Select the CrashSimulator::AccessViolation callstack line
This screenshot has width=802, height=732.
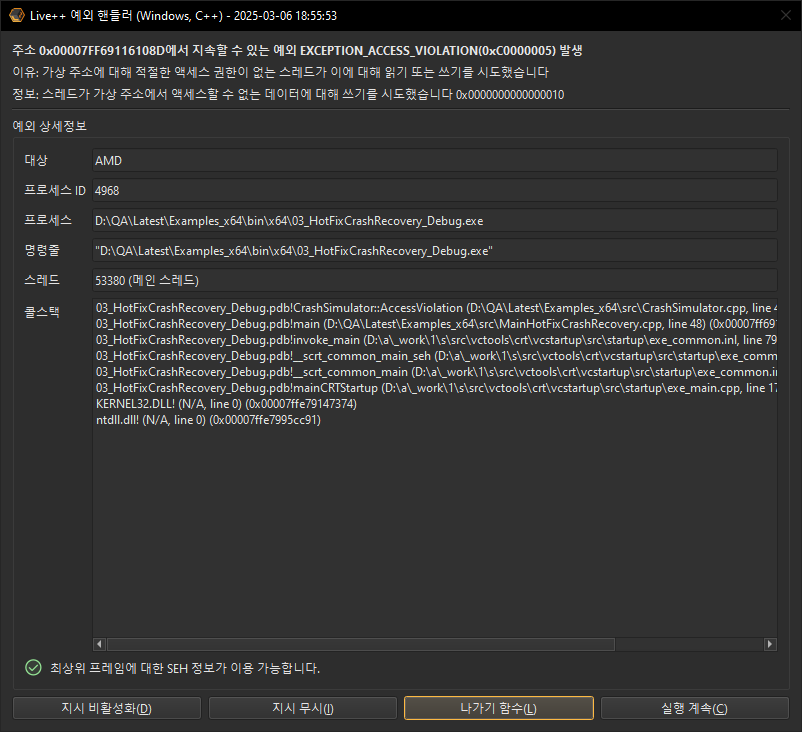[x=436, y=308]
